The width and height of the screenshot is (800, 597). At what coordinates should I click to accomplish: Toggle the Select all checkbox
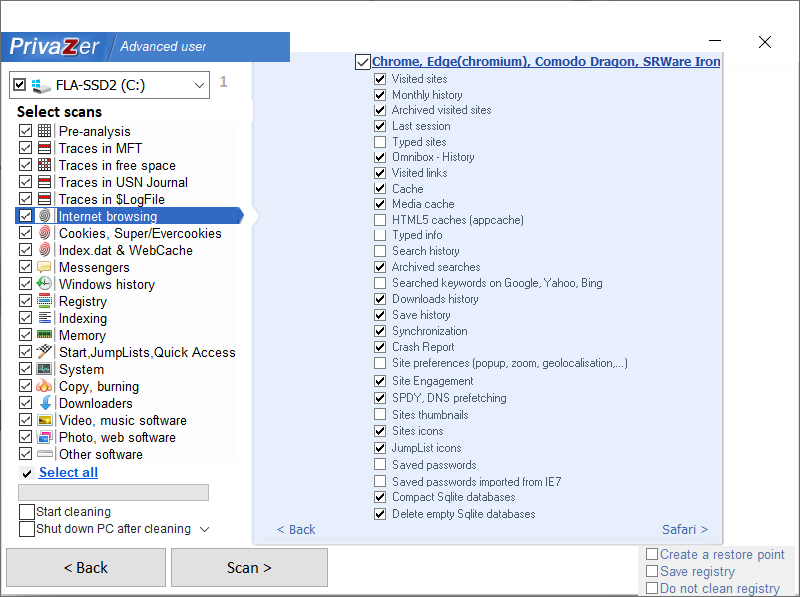coord(27,474)
